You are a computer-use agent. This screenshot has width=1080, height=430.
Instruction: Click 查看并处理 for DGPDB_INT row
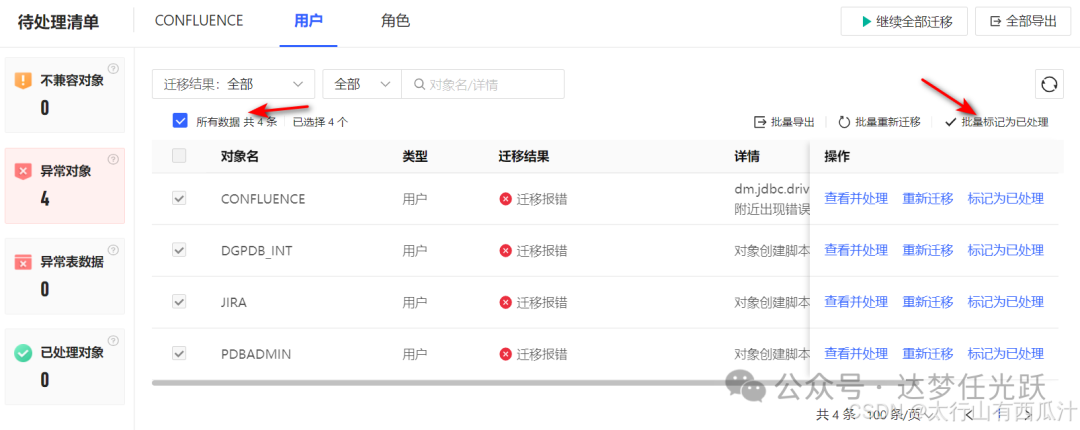[856, 251]
